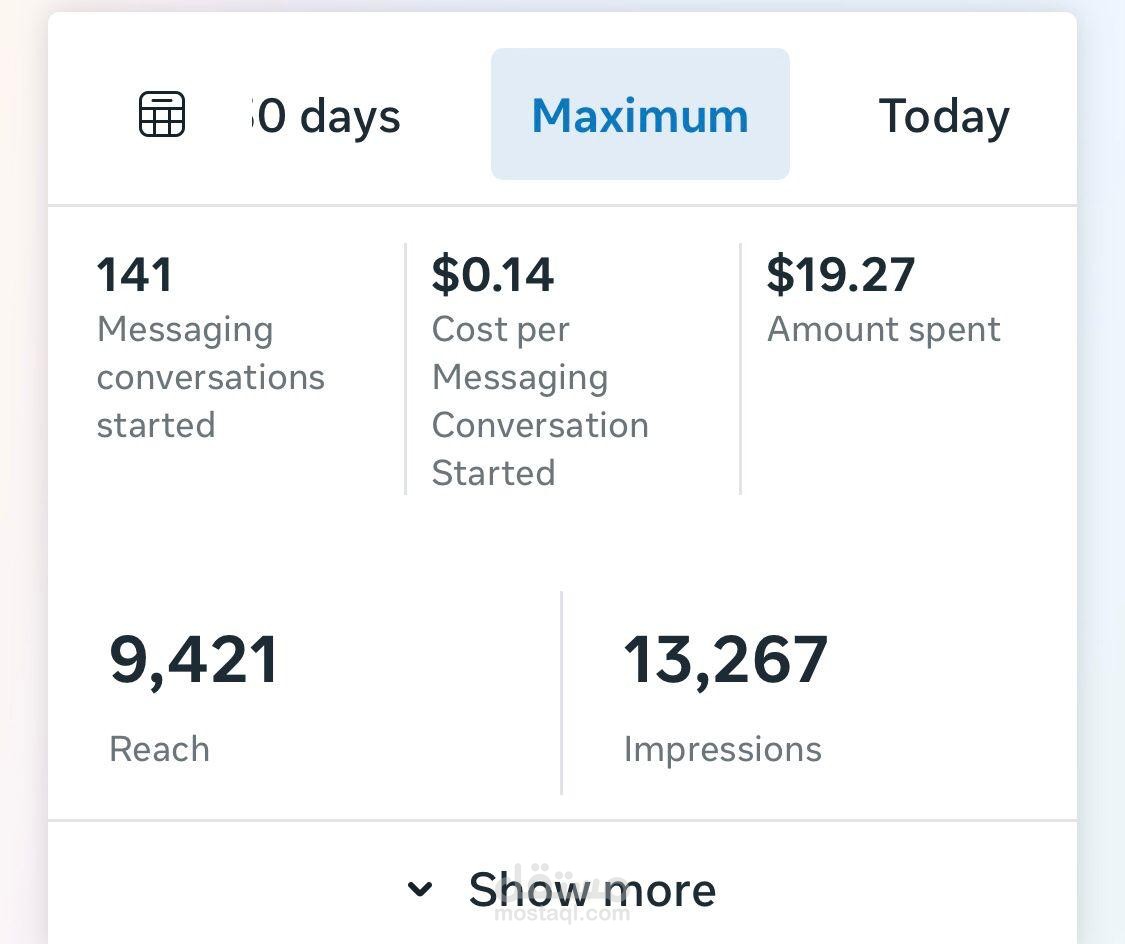Select the Maximum date range tab
Screen dimensions: 1125x944
pyautogui.click(x=640, y=114)
